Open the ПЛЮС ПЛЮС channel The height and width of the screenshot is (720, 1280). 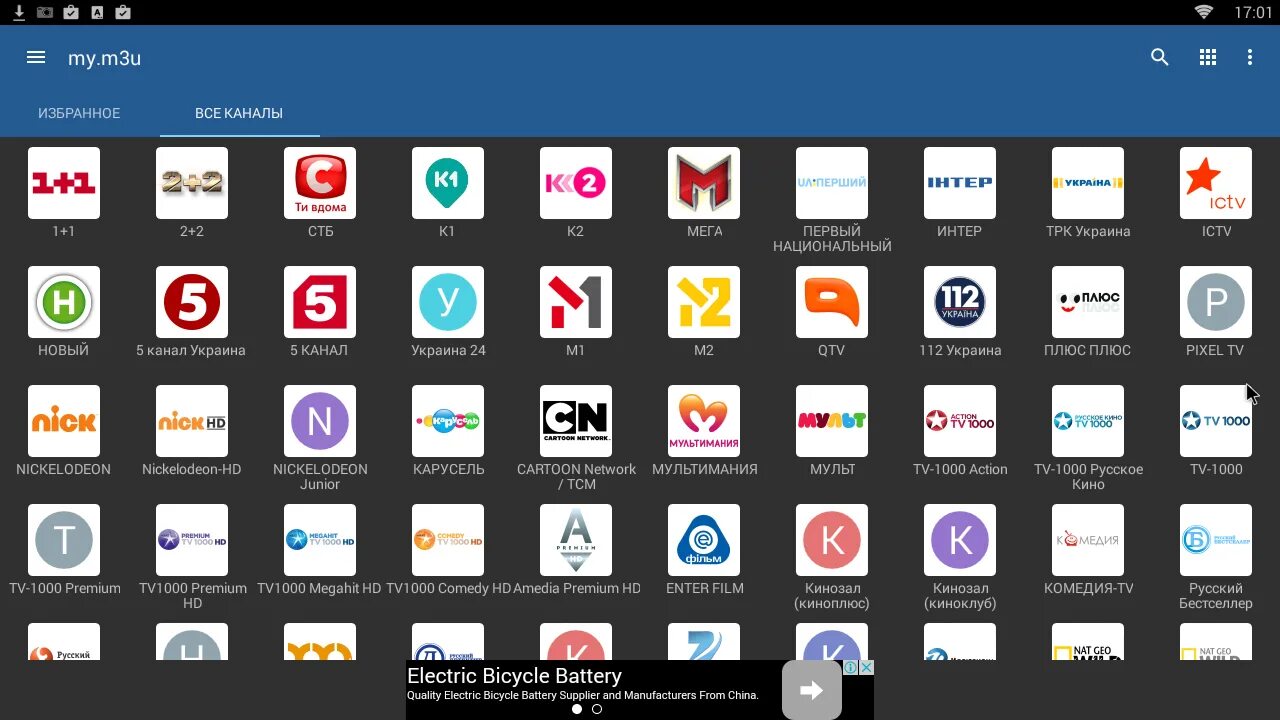(x=1088, y=302)
